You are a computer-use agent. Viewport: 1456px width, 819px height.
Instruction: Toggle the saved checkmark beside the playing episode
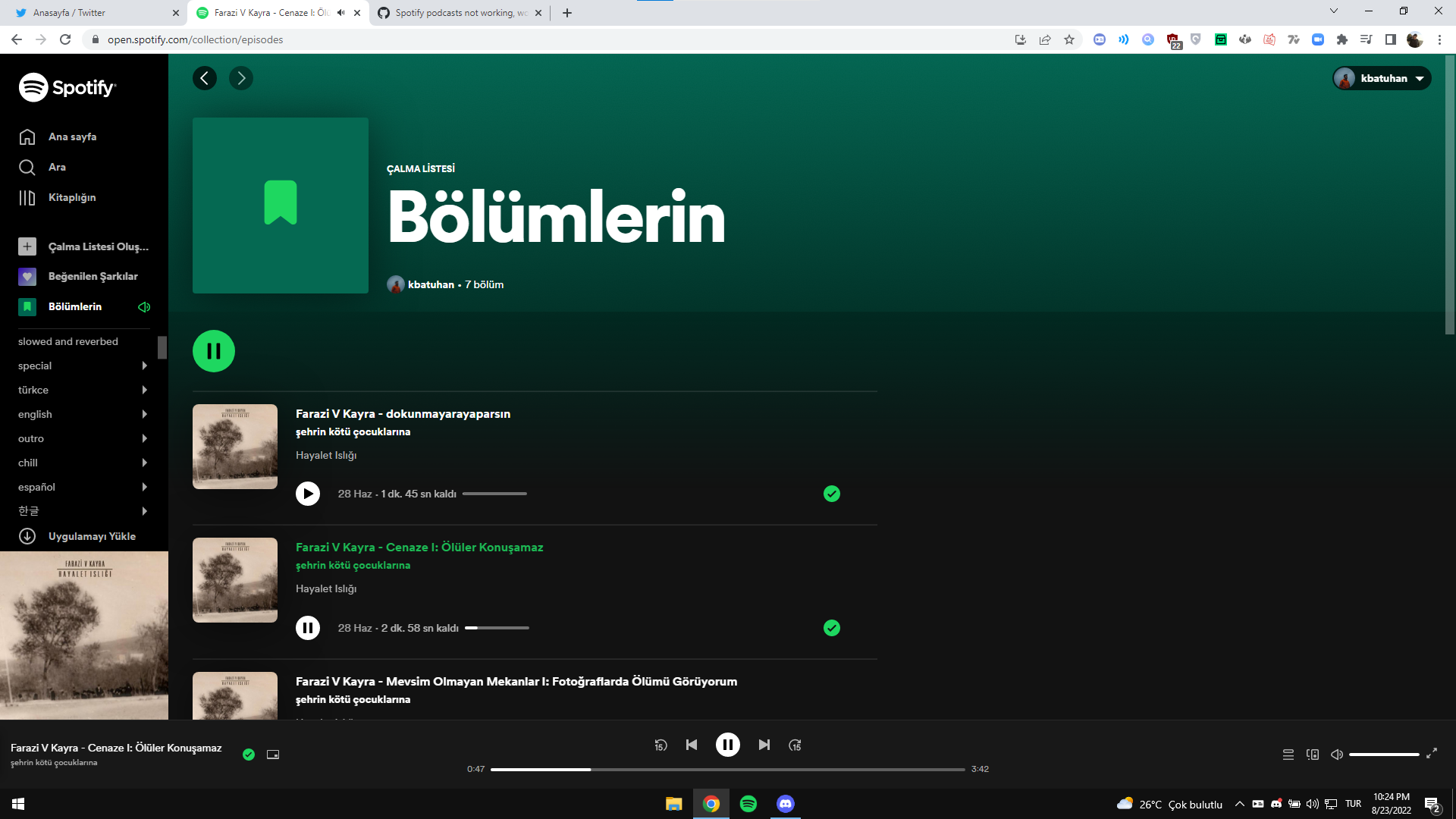[248, 755]
